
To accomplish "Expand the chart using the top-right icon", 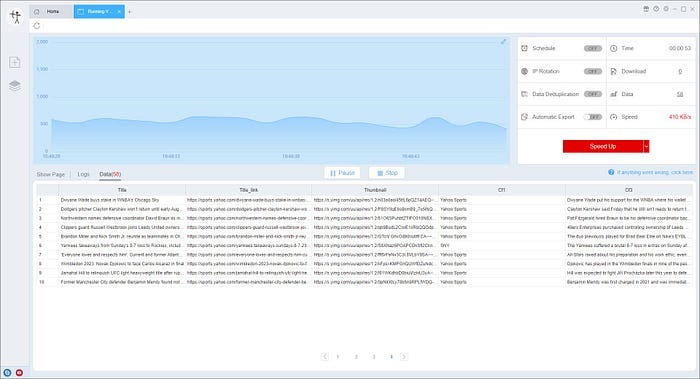I will [x=503, y=42].
